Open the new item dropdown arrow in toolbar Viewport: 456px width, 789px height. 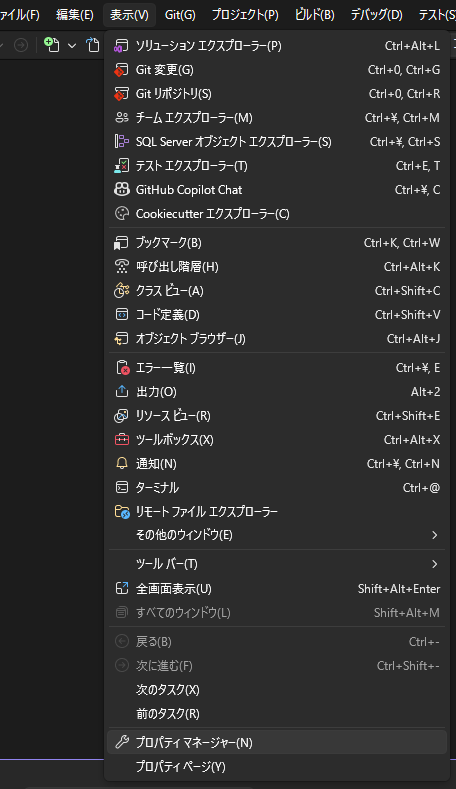coord(72,46)
